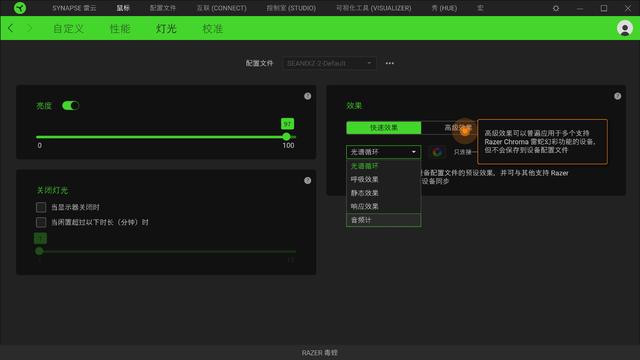Select 光谱循环 in the dropdown list
This screenshot has width=640, height=360.
383,166
